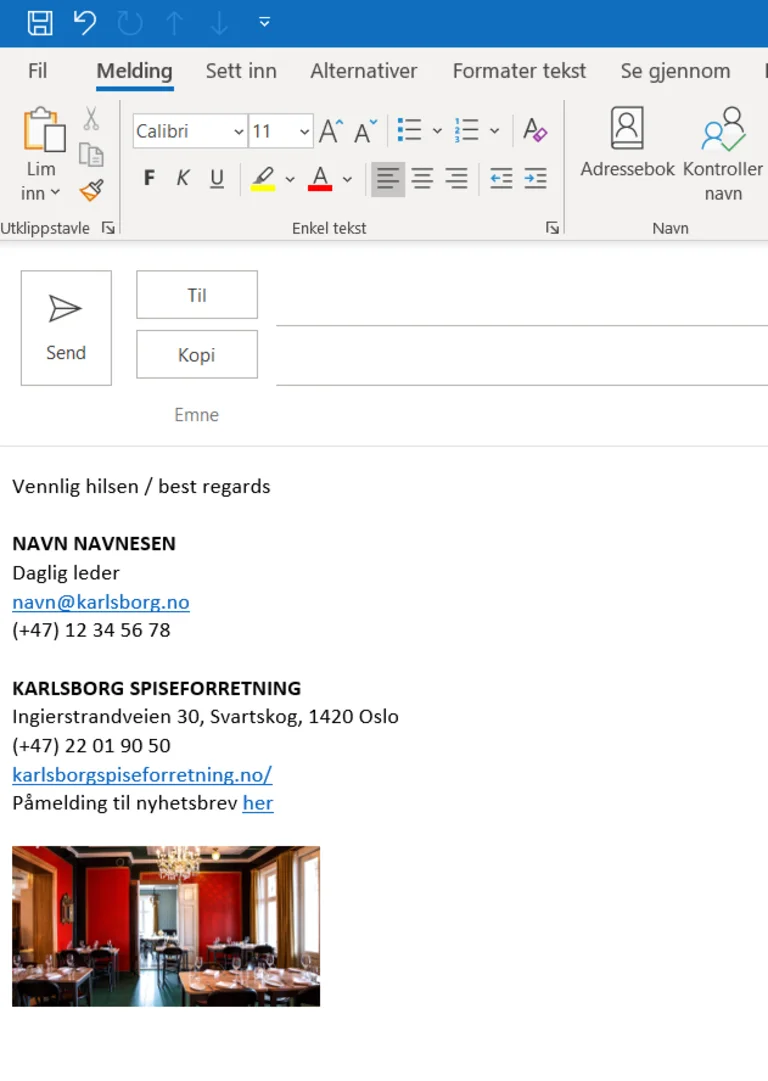Select the Format Painter brush icon

91,190
